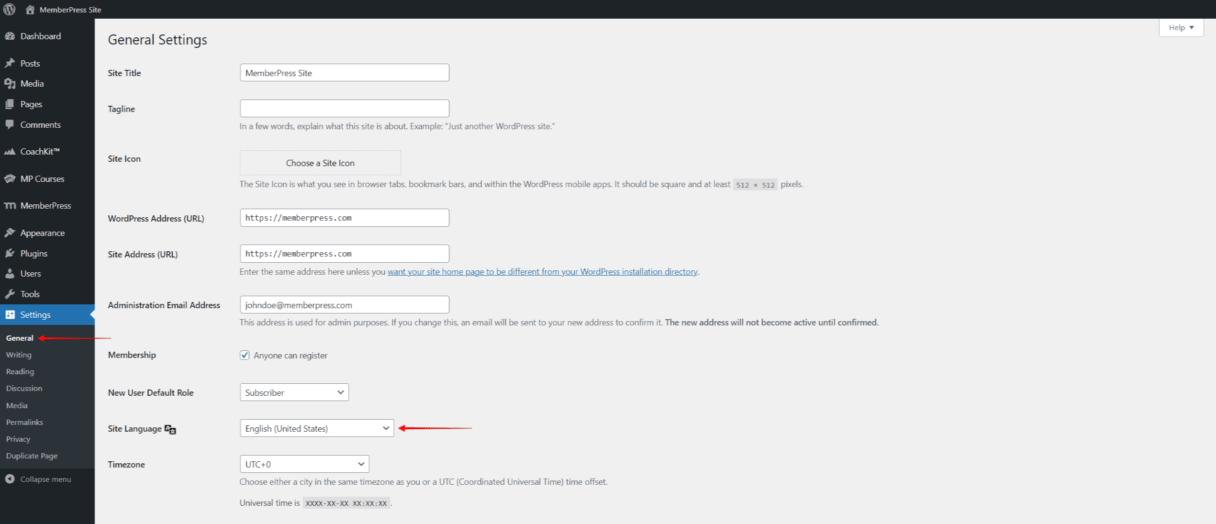
Task: Open the Users menu item
Action: pos(47,274)
